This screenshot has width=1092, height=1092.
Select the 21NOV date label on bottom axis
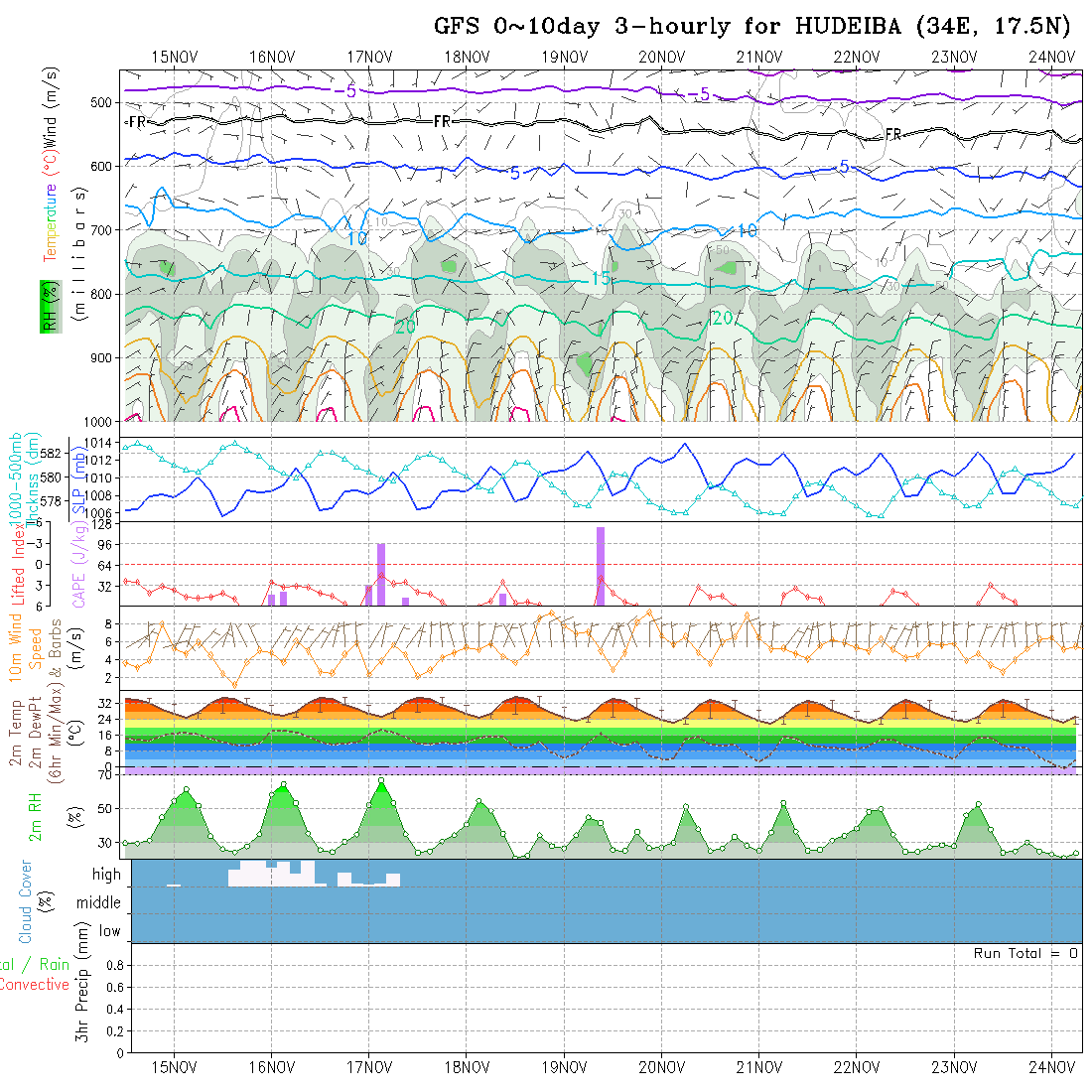coord(758,1067)
